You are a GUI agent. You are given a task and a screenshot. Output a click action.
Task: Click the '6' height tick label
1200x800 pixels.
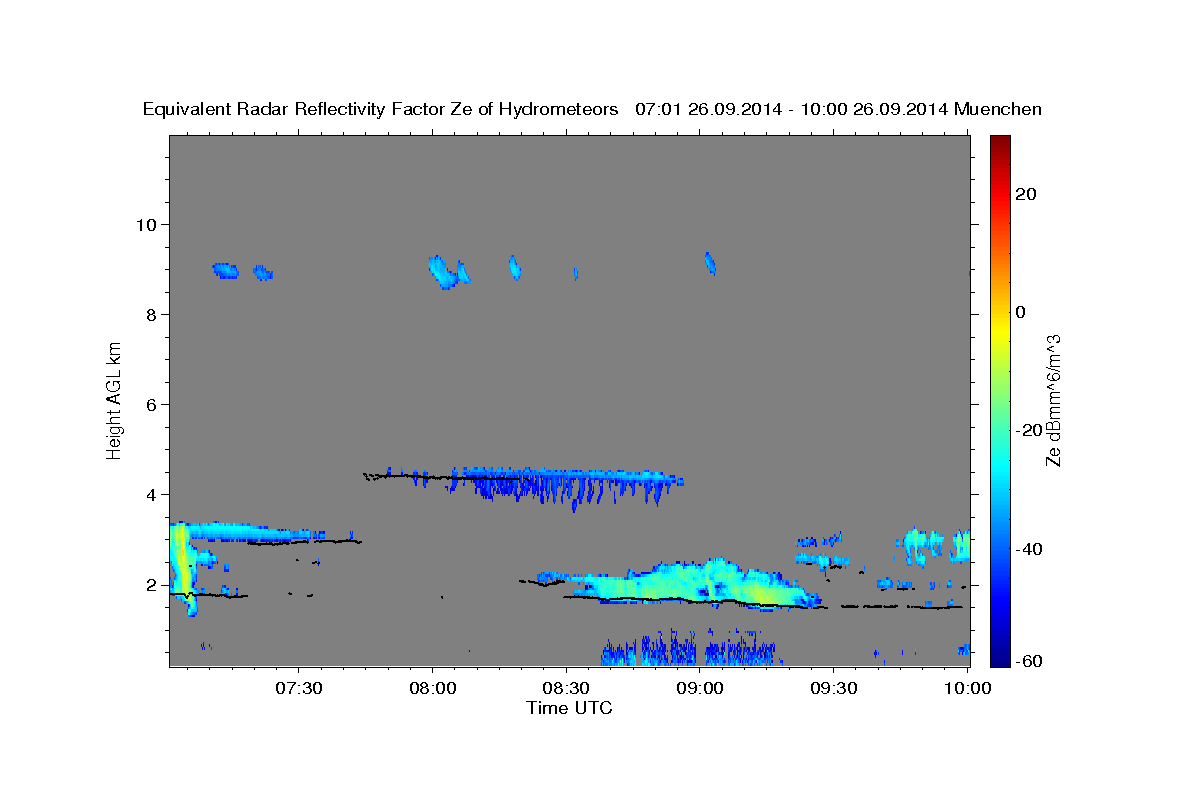pyautogui.click(x=152, y=404)
